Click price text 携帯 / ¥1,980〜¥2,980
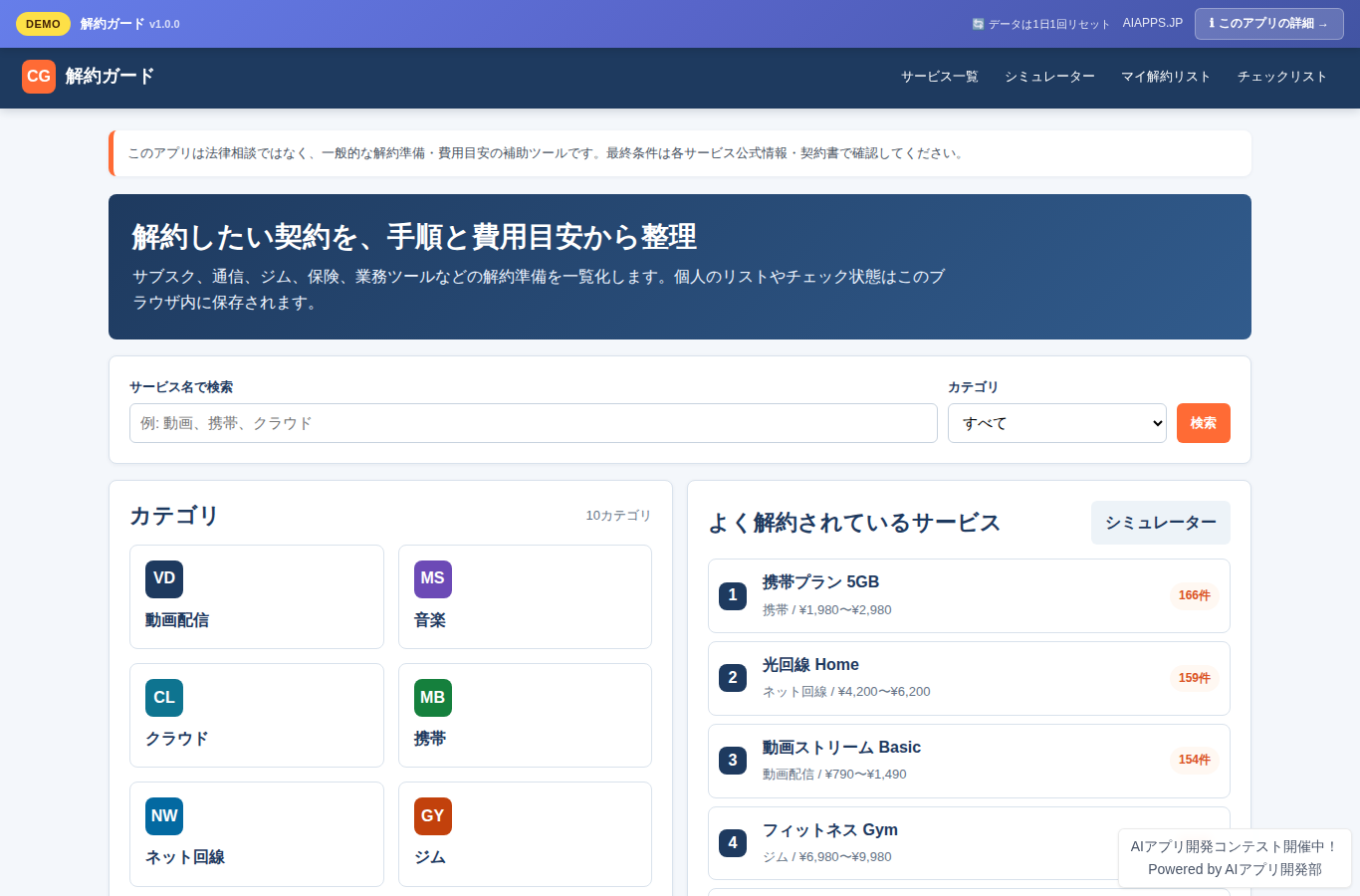1360x896 pixels. [827, 610]
